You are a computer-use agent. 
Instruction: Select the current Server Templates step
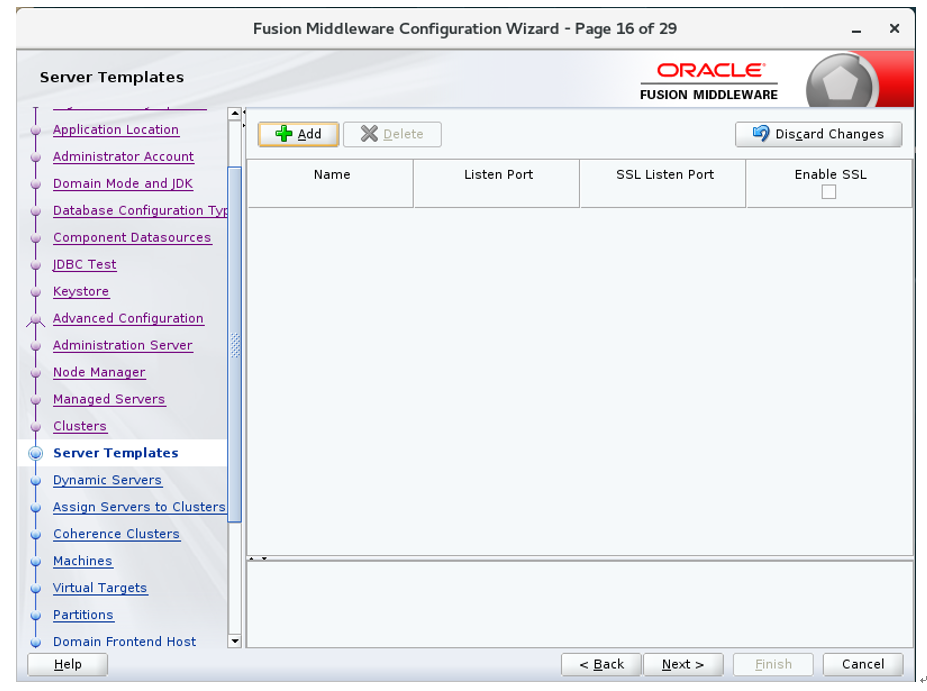pos(116,453)
